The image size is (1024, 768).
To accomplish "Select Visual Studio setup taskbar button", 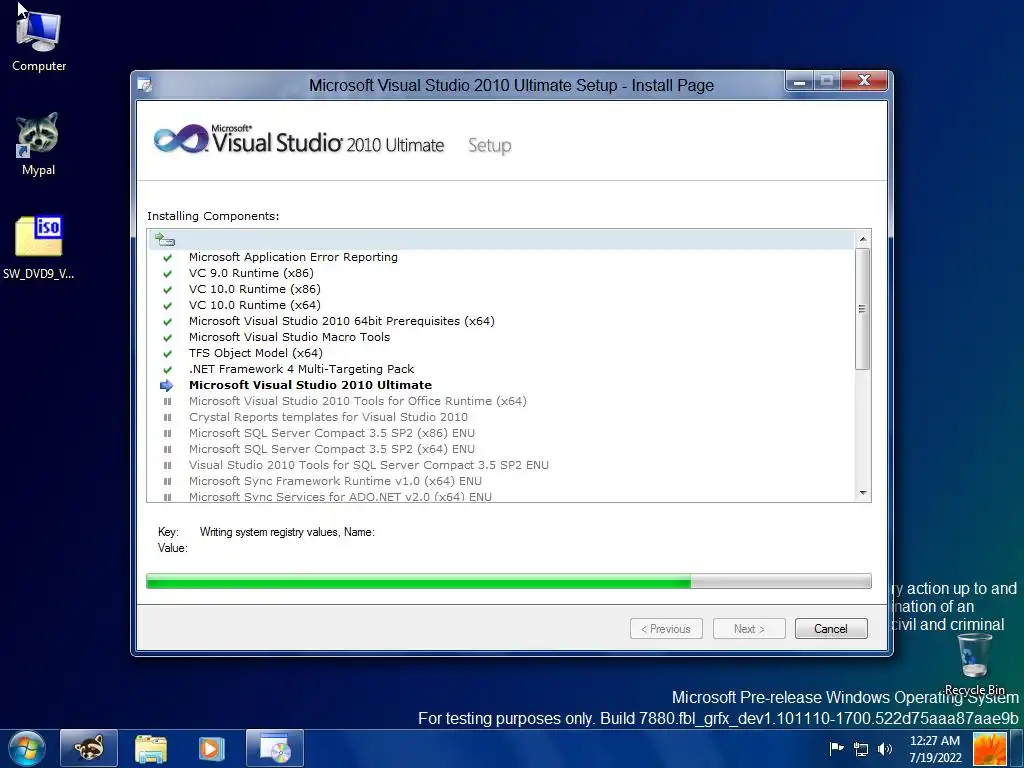I will point(275,748).
